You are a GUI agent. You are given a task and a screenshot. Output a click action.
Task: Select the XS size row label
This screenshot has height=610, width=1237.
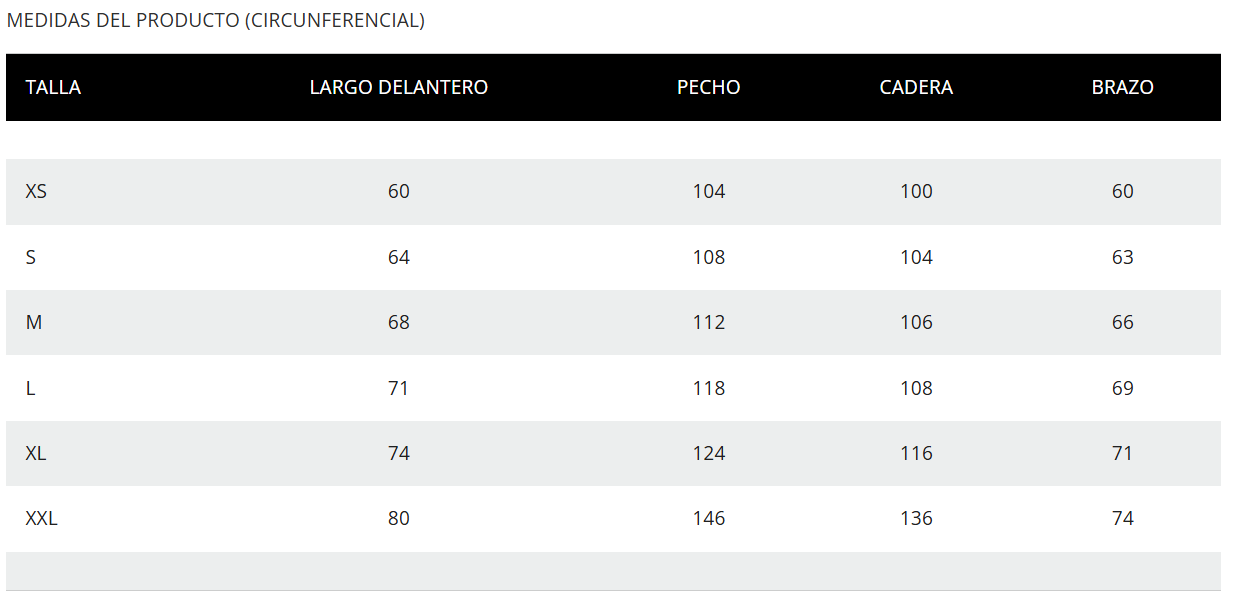(x=36, y=191)
